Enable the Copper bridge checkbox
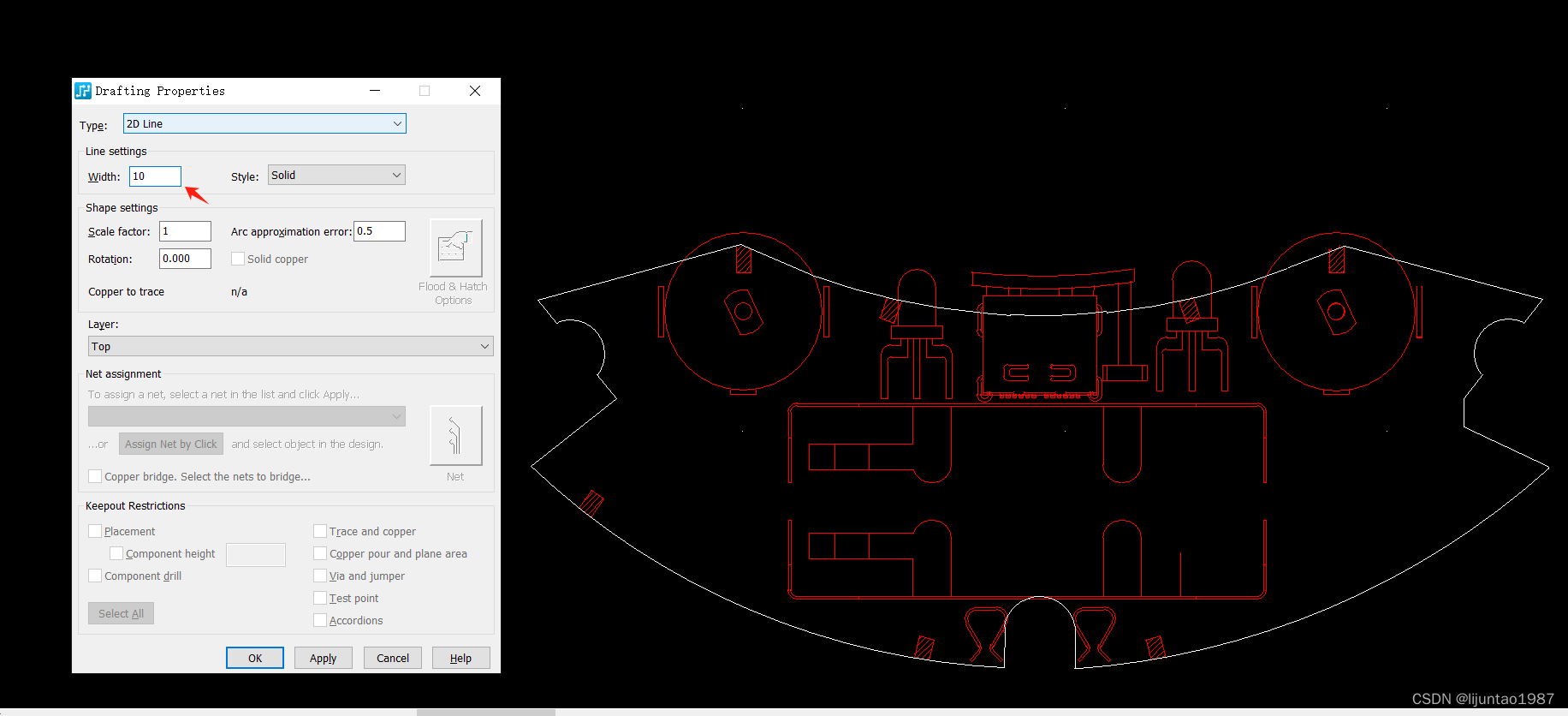This screenshot has height=716, width=1568. pyautogui.click(x=95, y=476)
